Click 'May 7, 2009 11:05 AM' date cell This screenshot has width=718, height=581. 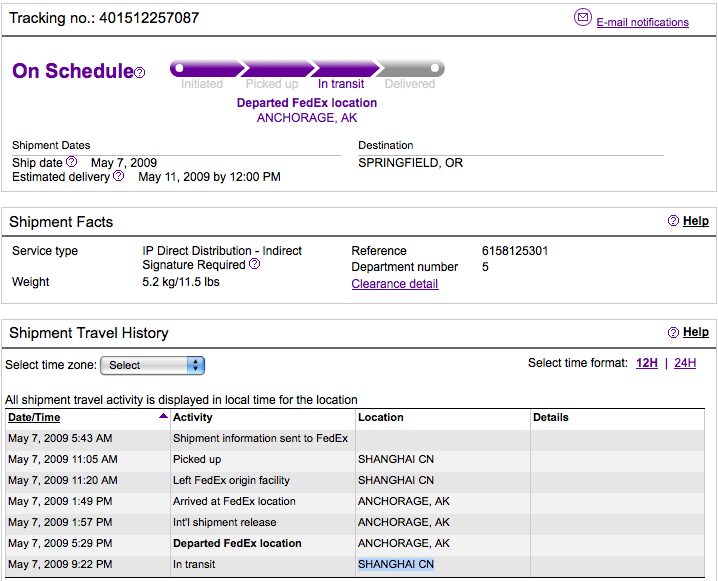[63, 459]
